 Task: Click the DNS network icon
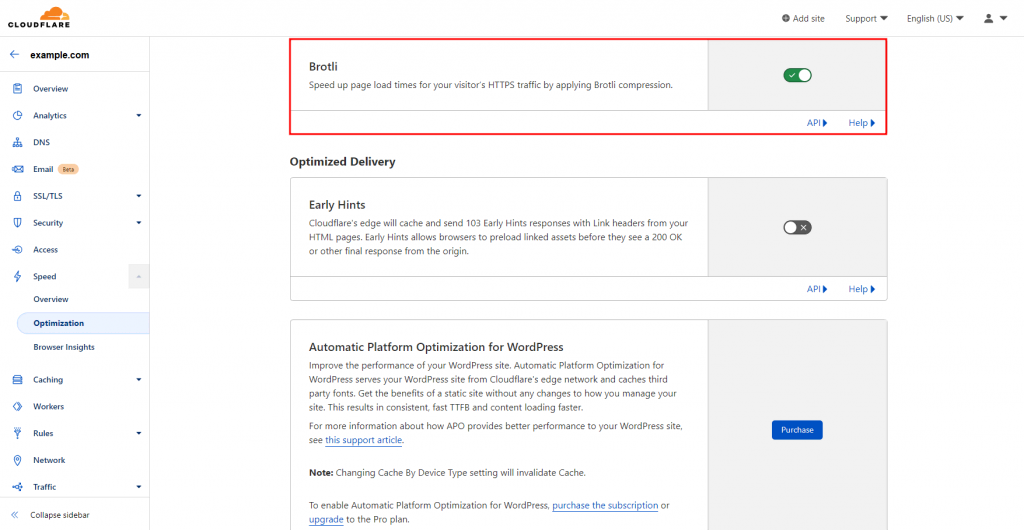18,142
